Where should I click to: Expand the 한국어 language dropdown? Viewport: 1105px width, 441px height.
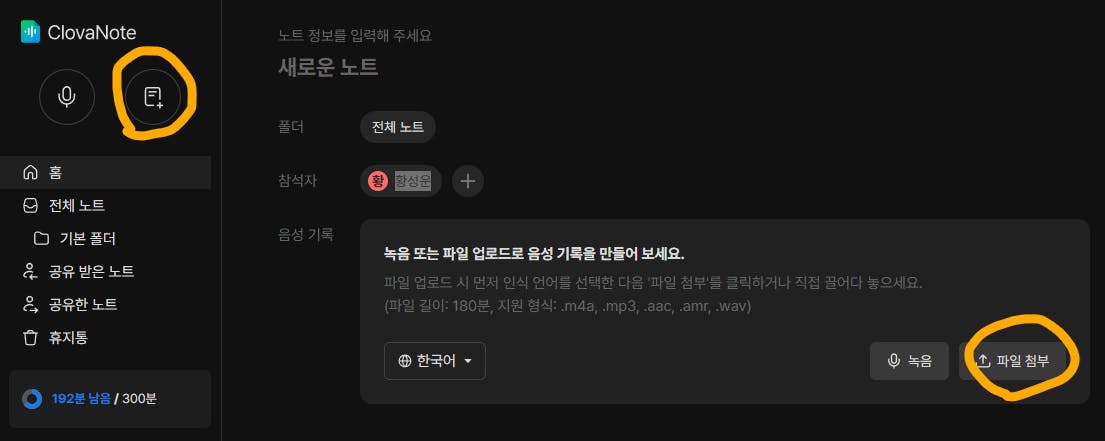click(x=435, y=361)
